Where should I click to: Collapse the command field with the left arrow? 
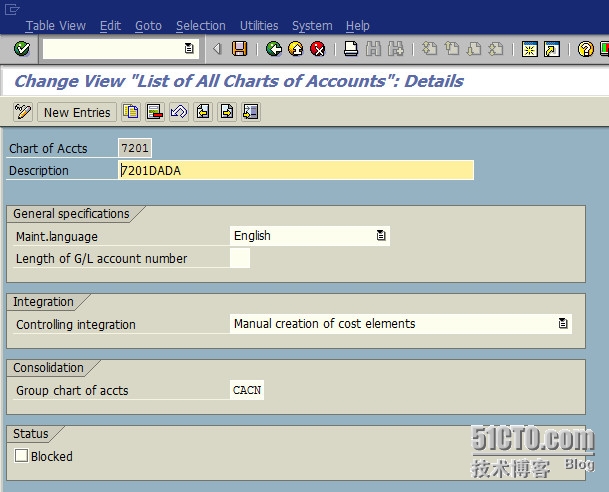pyautogui.click(x=217, y=49)
